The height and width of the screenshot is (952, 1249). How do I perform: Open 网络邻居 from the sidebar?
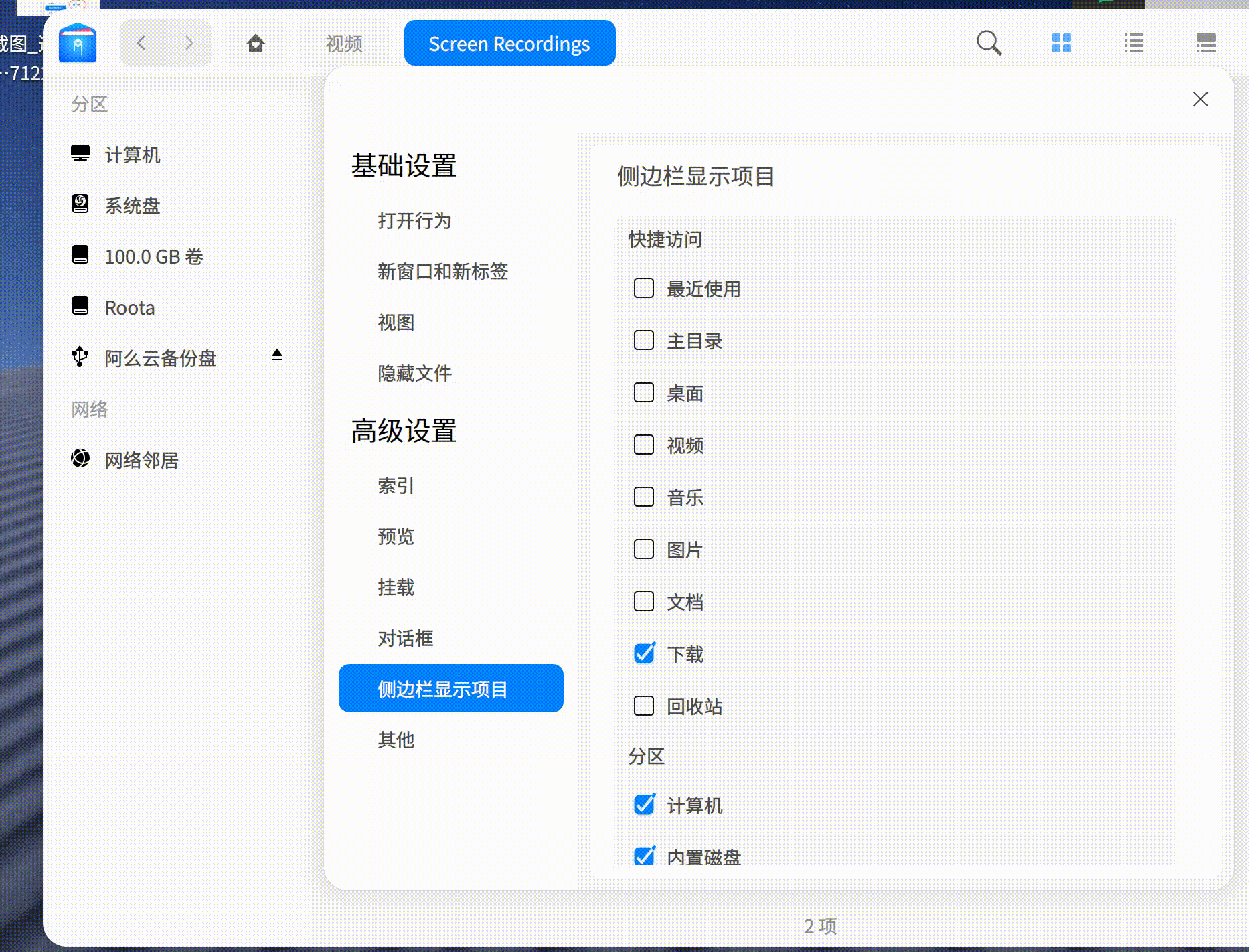[141, 460]
